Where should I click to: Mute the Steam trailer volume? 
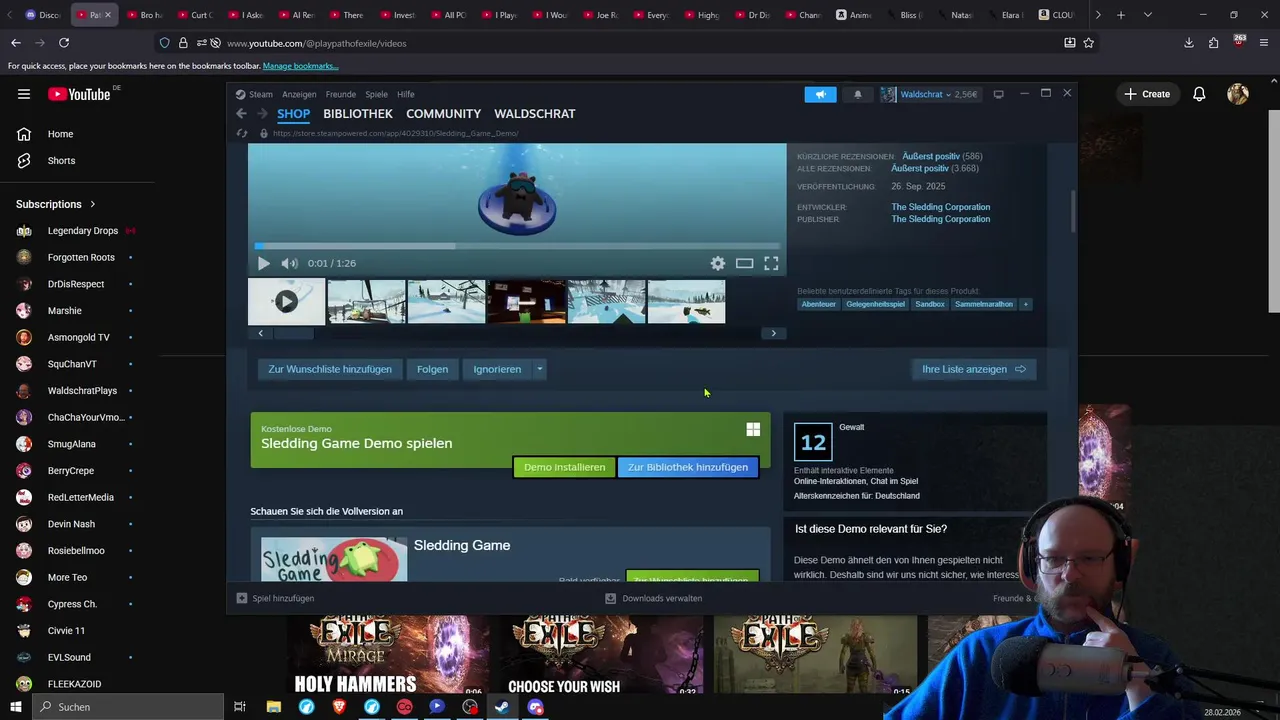coord(289,263)
